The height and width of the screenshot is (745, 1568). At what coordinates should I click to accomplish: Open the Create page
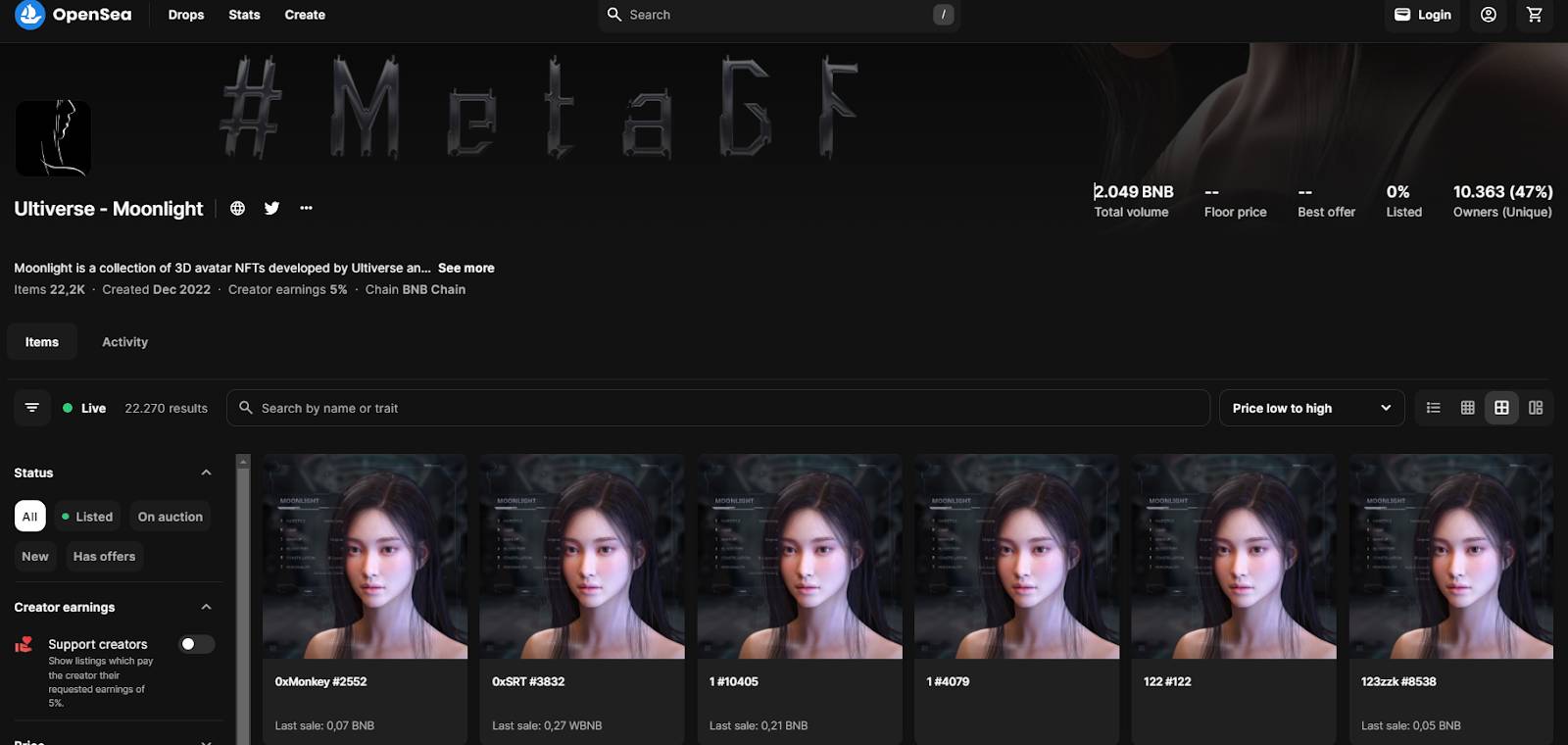tap(305, 15)
